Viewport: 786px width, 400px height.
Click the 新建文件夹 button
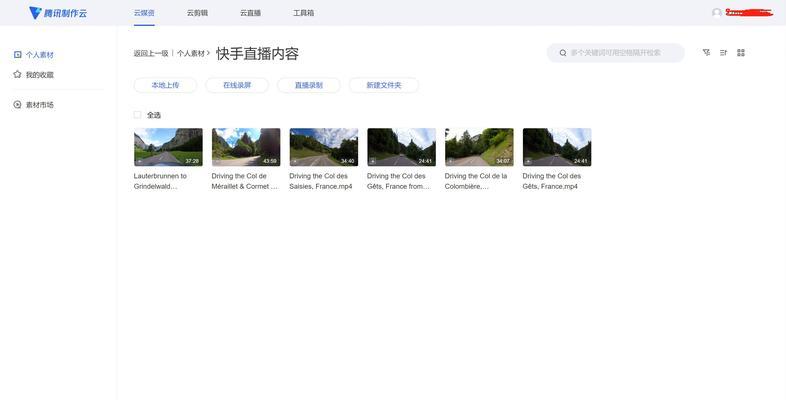[x=384, y=85]
